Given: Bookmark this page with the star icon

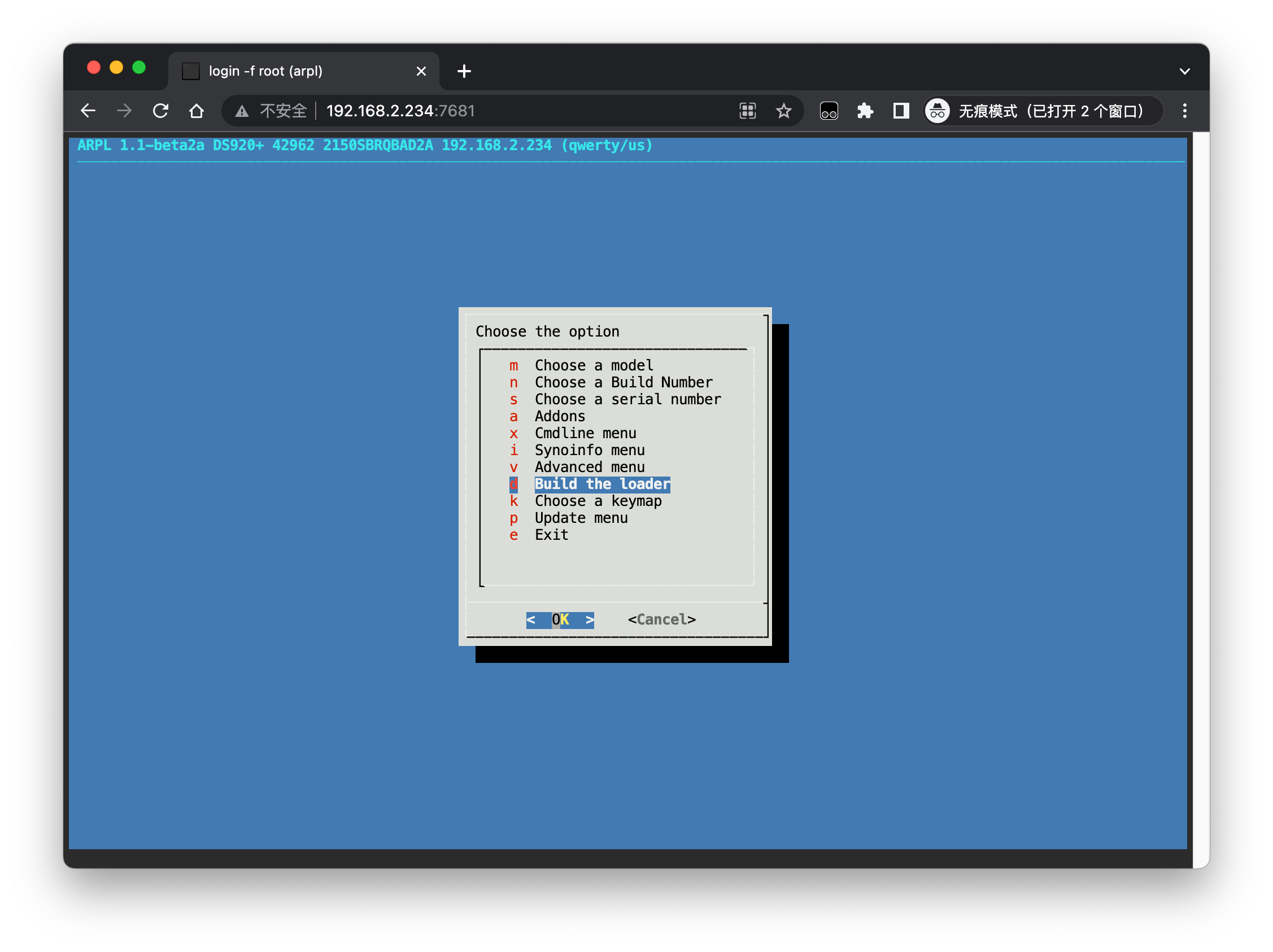Looking at the screenshot, I should pos(783,111).
